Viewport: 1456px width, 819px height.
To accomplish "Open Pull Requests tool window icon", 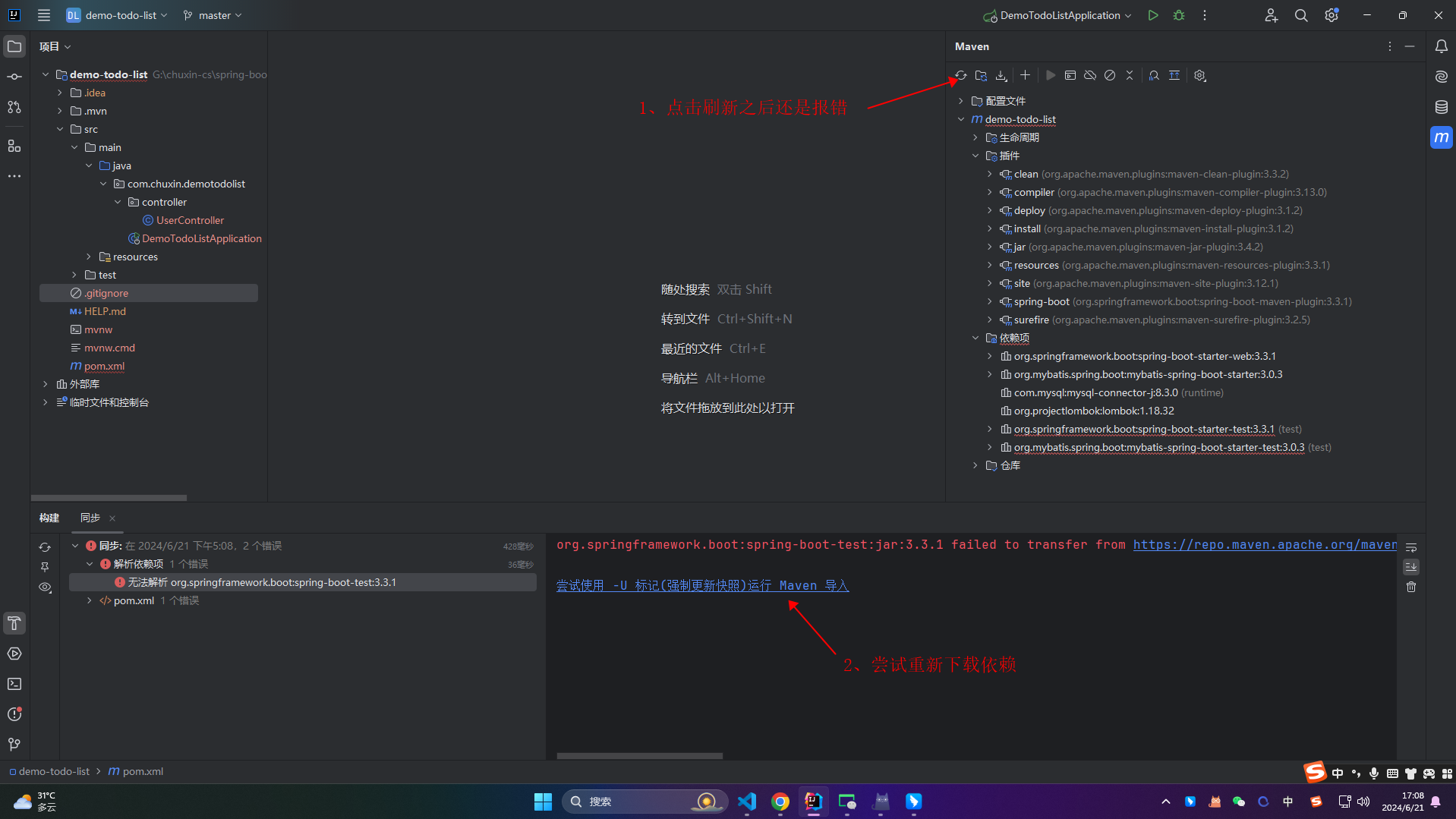I will pyautogui.click(x=14, y=107).
